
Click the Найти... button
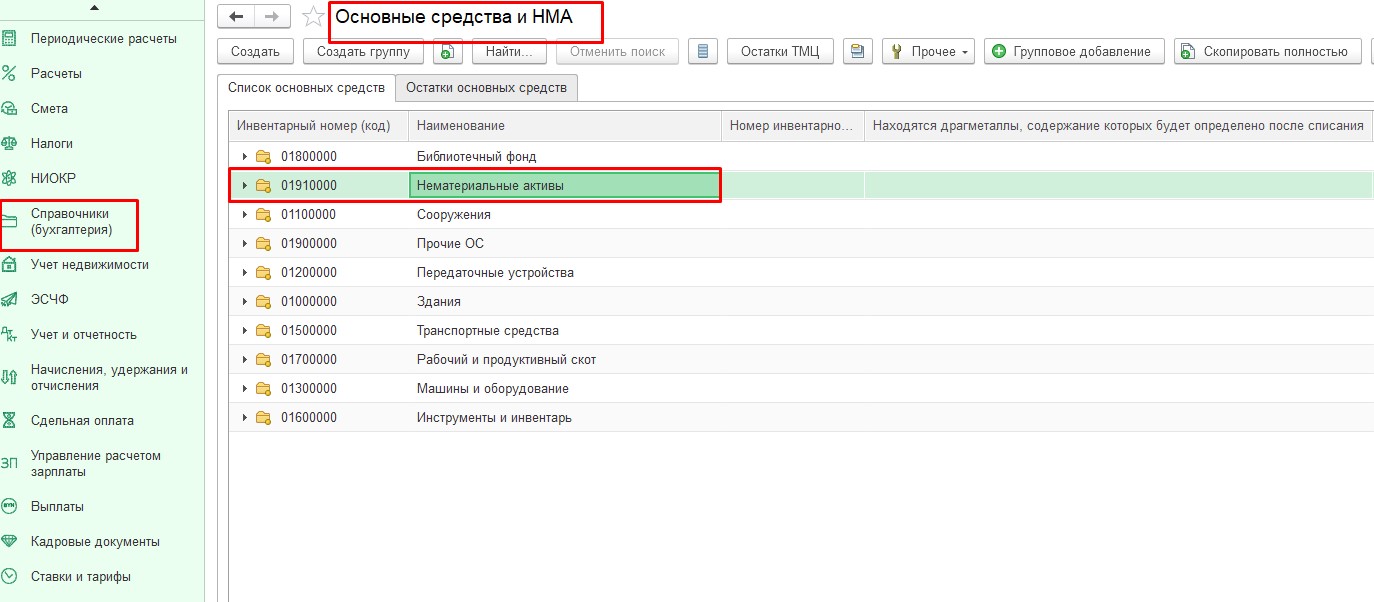(509, 52)
